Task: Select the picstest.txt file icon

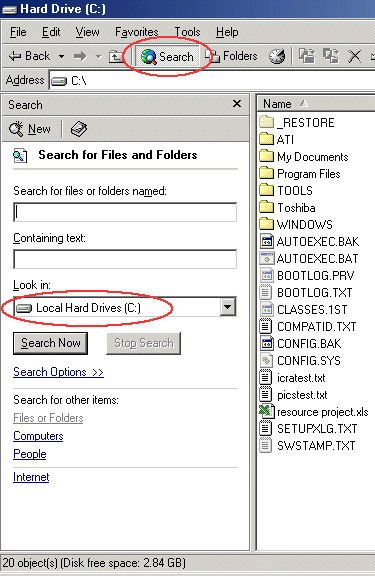Action: [x=266, y=395]
